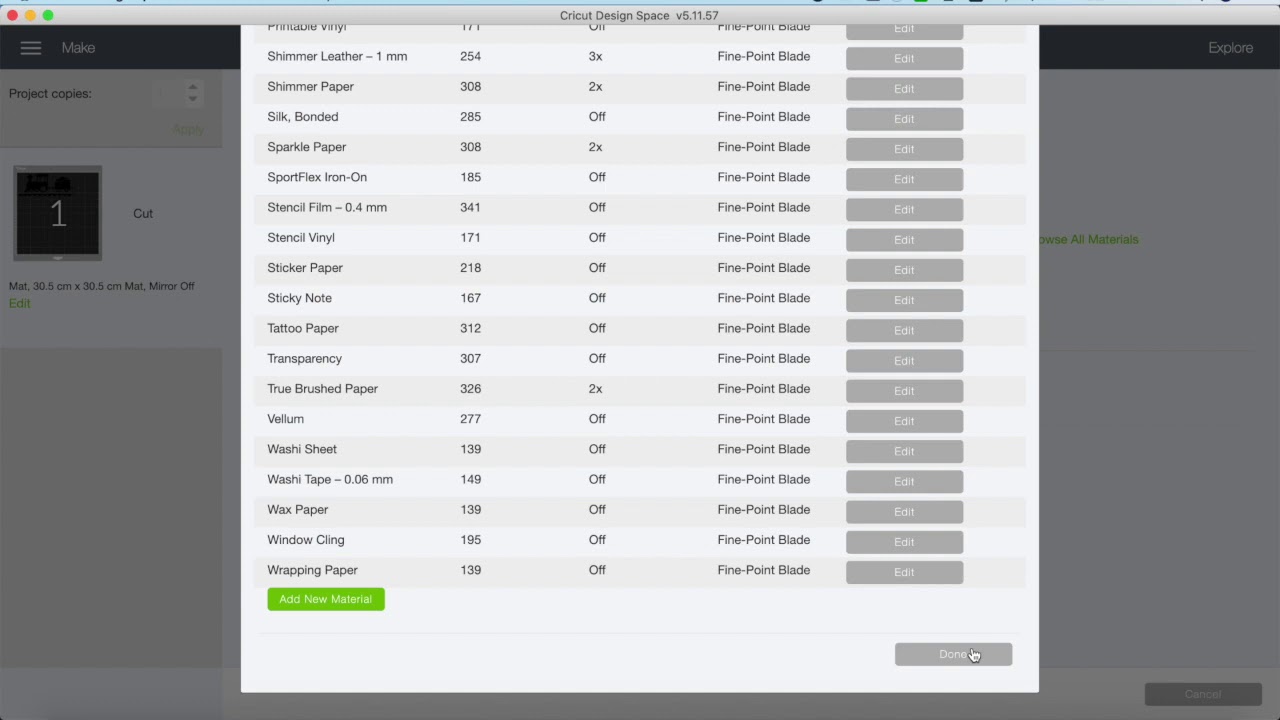The image size is (1280, 720).
Task: Click the Explore machine label
Action: [x=1230, y=48]
